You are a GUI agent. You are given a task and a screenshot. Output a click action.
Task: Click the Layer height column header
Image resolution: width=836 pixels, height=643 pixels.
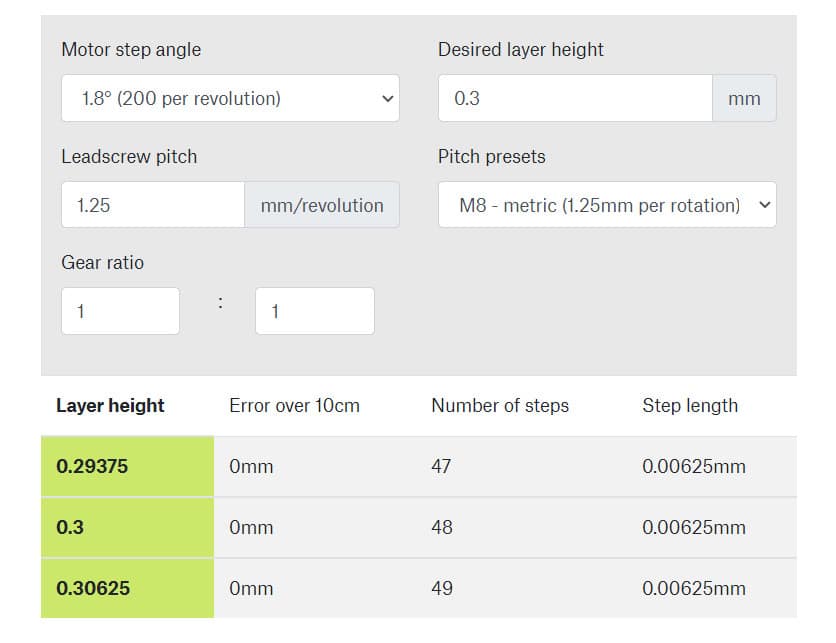[x=110, y=406]
